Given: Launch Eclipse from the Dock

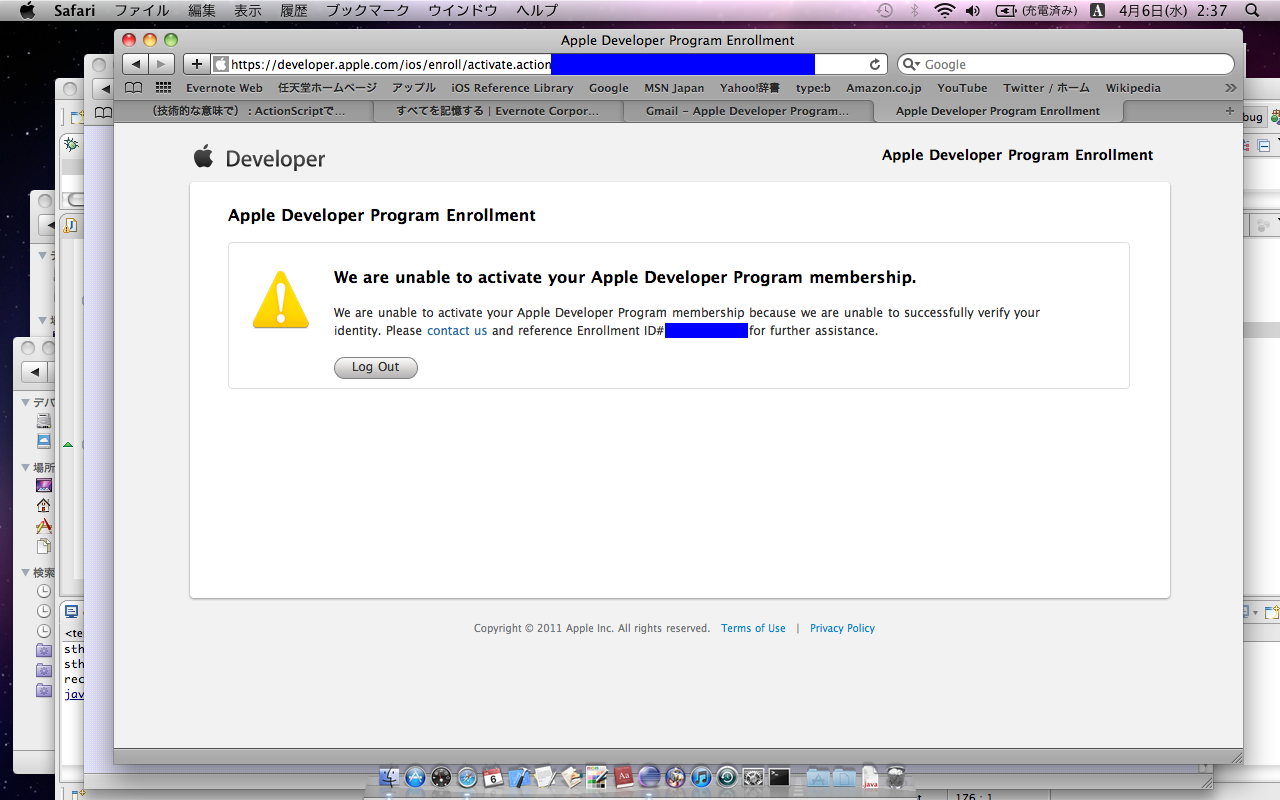Looking at the screenshot, I should [650, 777].
